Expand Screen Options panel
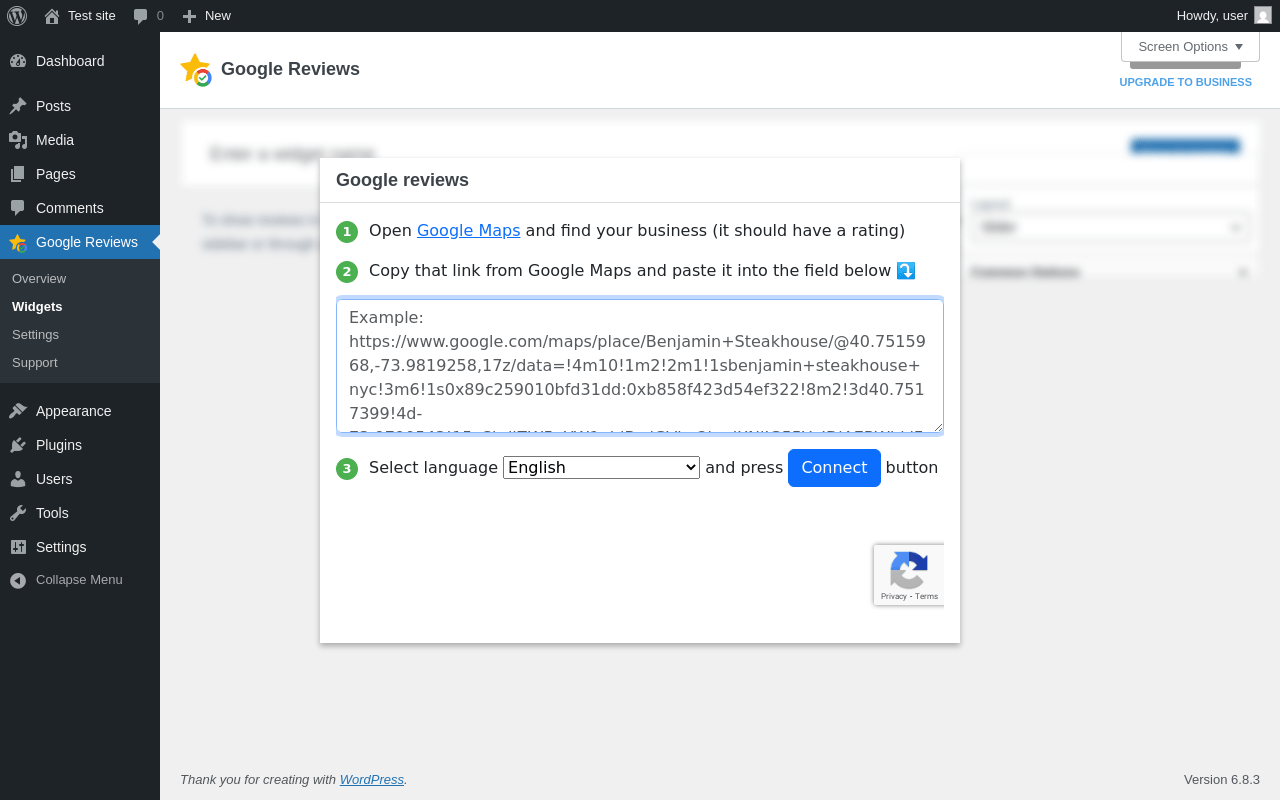This screenshot has height=800, width=1280. coord(1190,46)
